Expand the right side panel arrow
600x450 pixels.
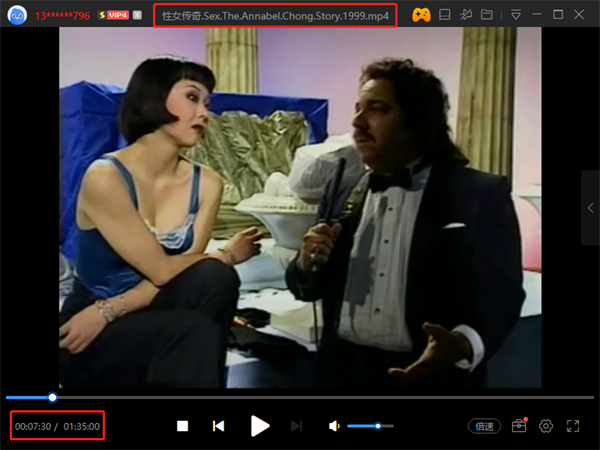coord(590,207)
